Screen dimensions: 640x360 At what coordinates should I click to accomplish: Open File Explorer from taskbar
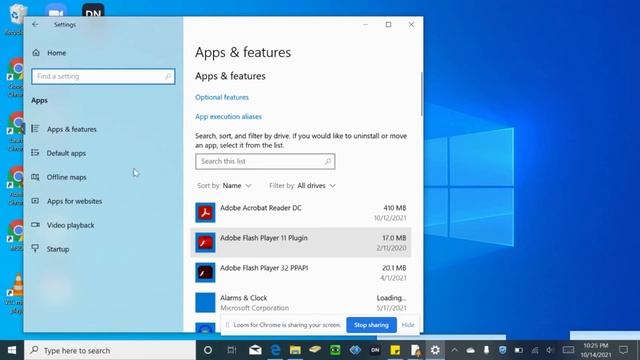click(295, 350)
